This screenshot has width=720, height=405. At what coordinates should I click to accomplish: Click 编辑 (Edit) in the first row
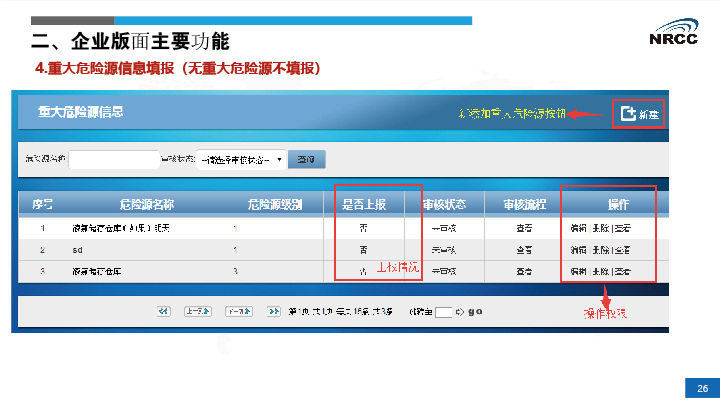[x=577, y=228]
